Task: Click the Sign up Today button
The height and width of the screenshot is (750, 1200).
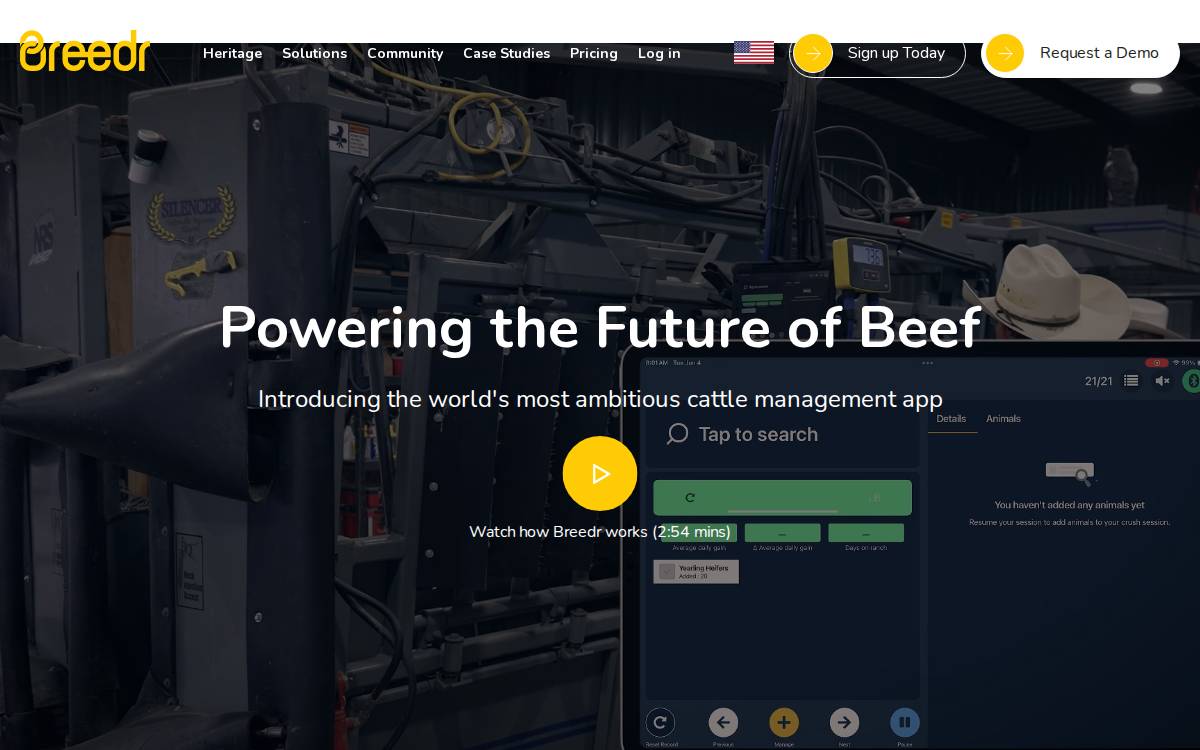Action: pos(877,54)
